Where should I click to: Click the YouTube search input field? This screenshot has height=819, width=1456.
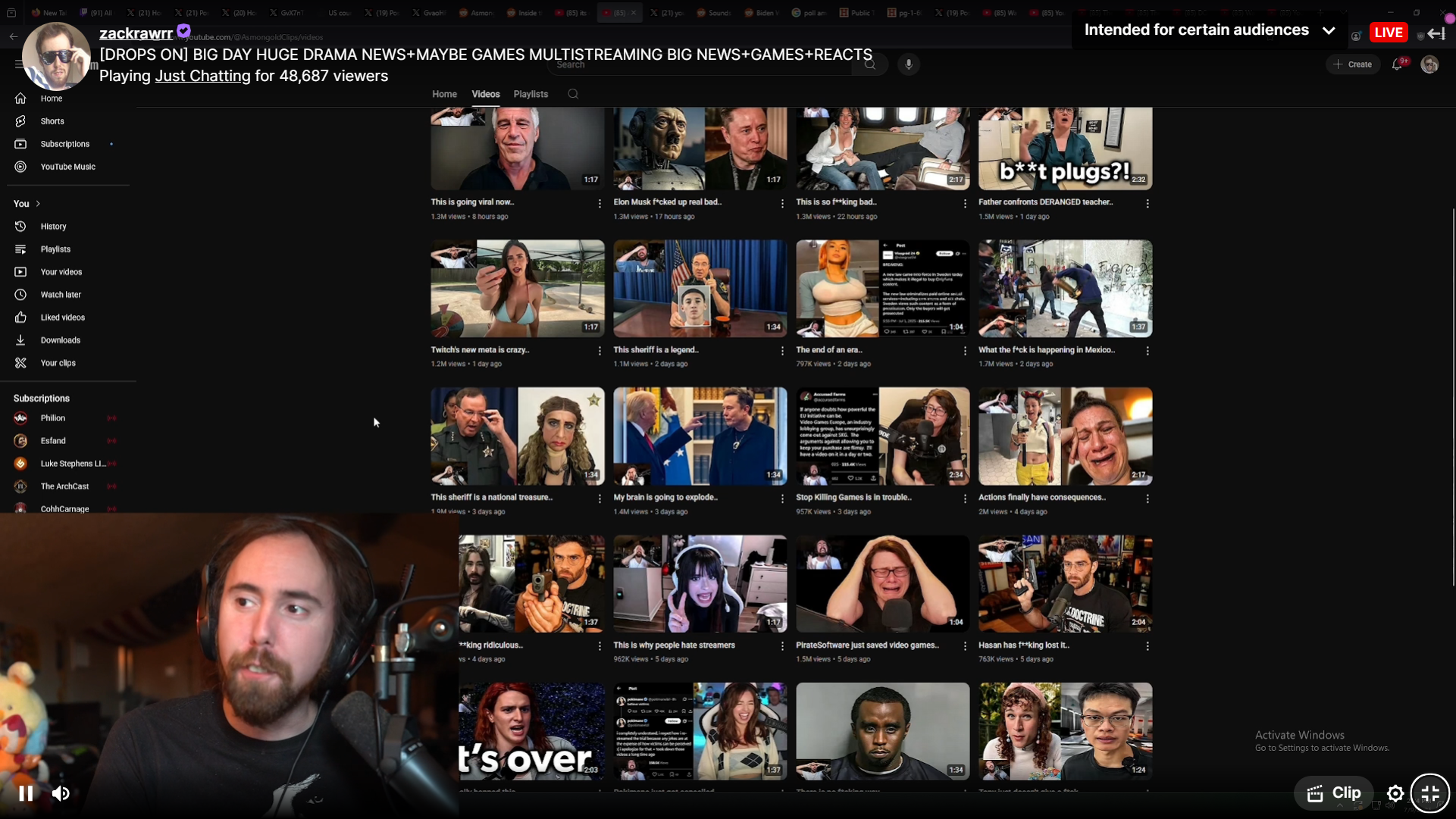click(x=701, y=64)
